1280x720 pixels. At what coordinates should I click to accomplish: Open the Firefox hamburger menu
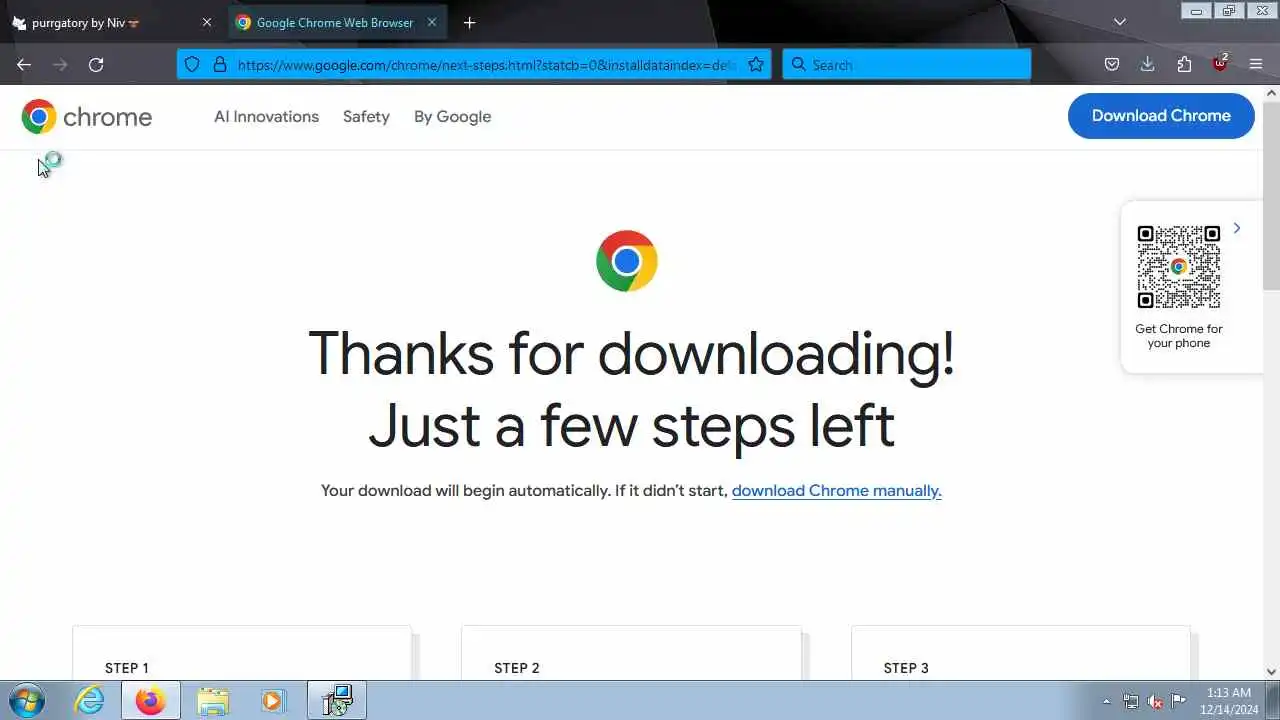click(x=1256, y=65)
